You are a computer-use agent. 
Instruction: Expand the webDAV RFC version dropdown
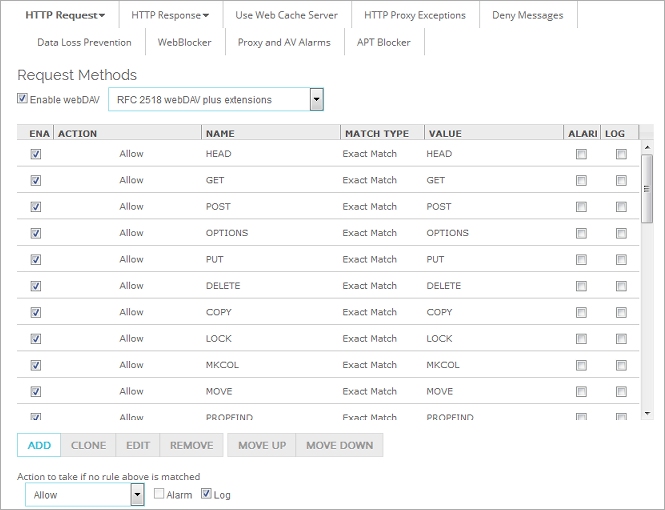click(x=316, y=100)
